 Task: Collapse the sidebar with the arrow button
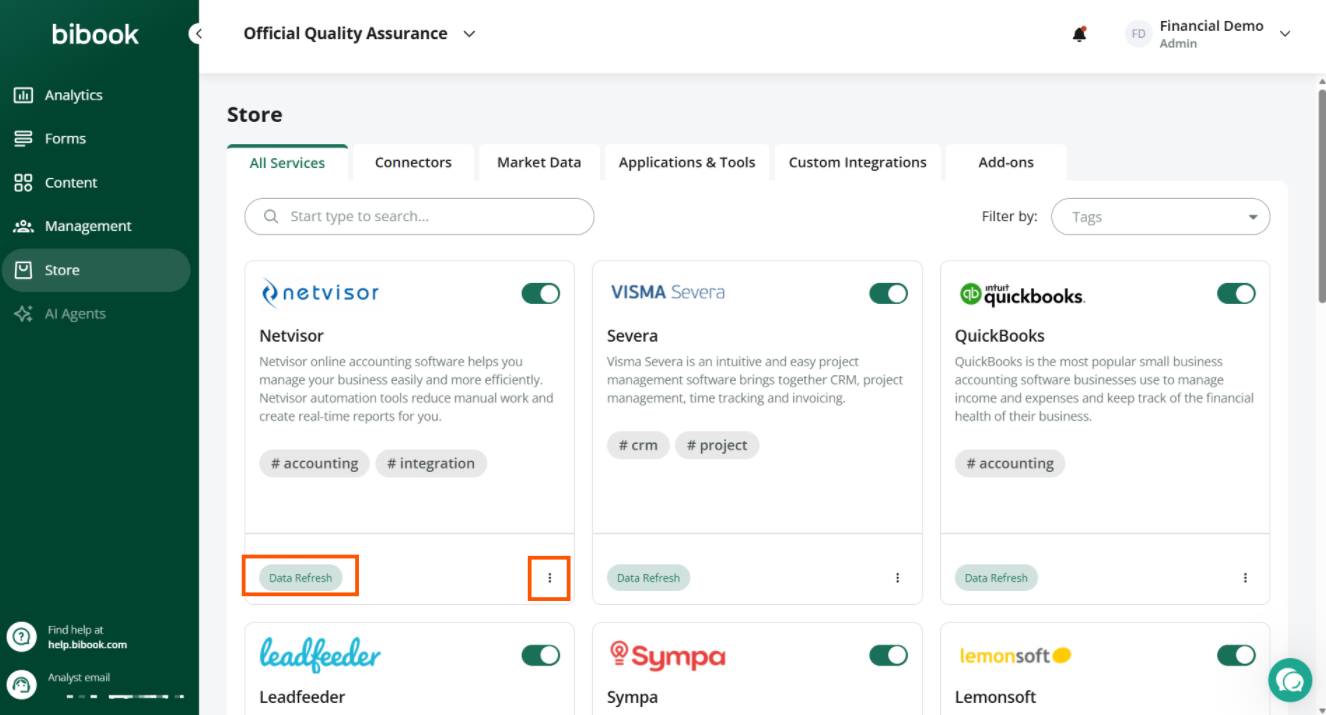(x=198, y=34)
